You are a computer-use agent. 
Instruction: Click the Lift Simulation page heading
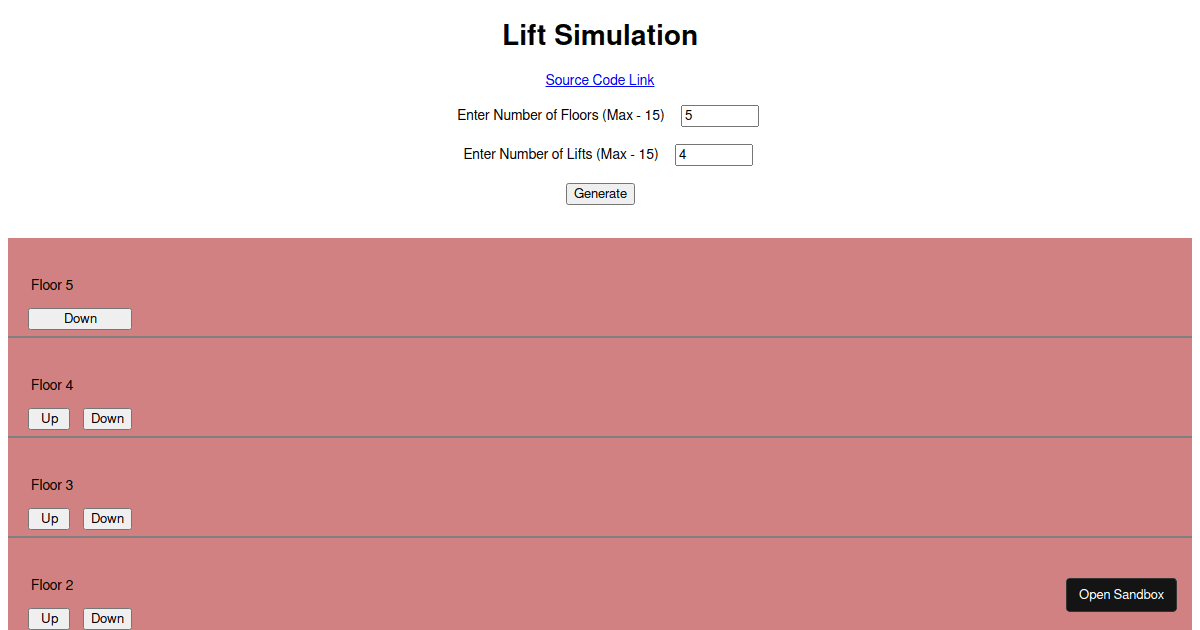tap(600, 35)
